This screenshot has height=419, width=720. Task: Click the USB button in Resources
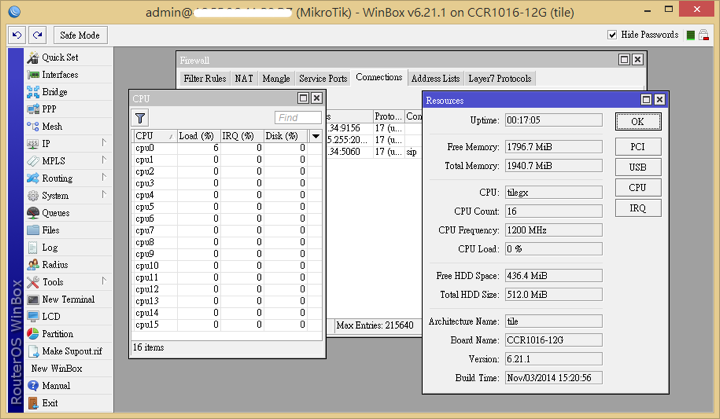[638, 167]
